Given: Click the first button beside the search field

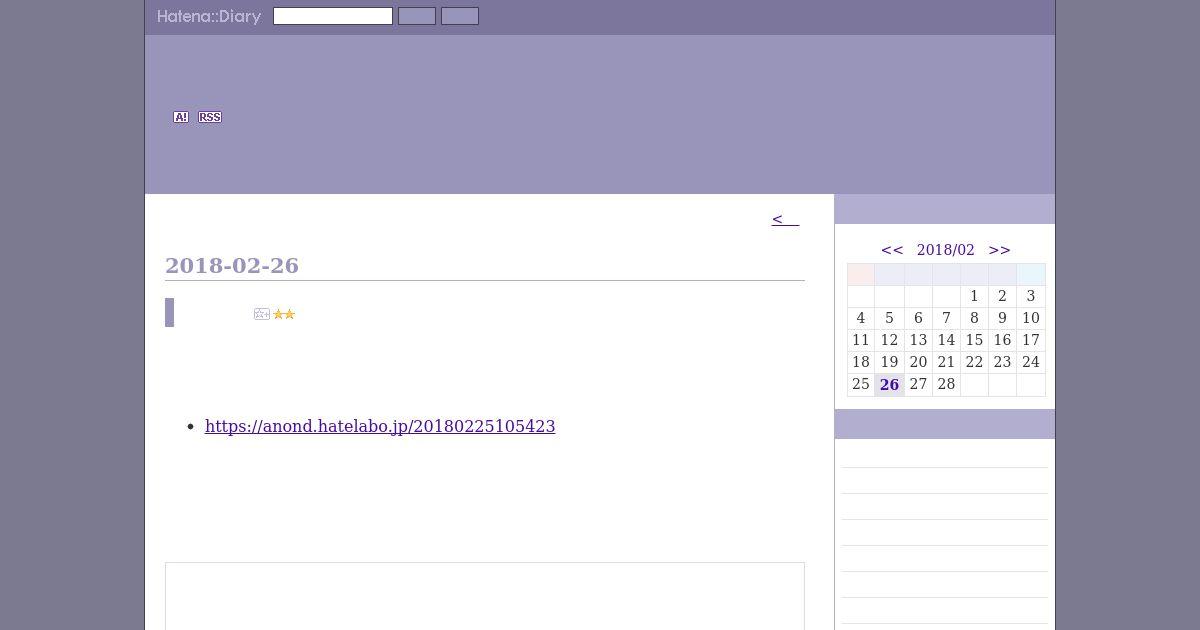Looking at the screenshot, I should point(417,16).
